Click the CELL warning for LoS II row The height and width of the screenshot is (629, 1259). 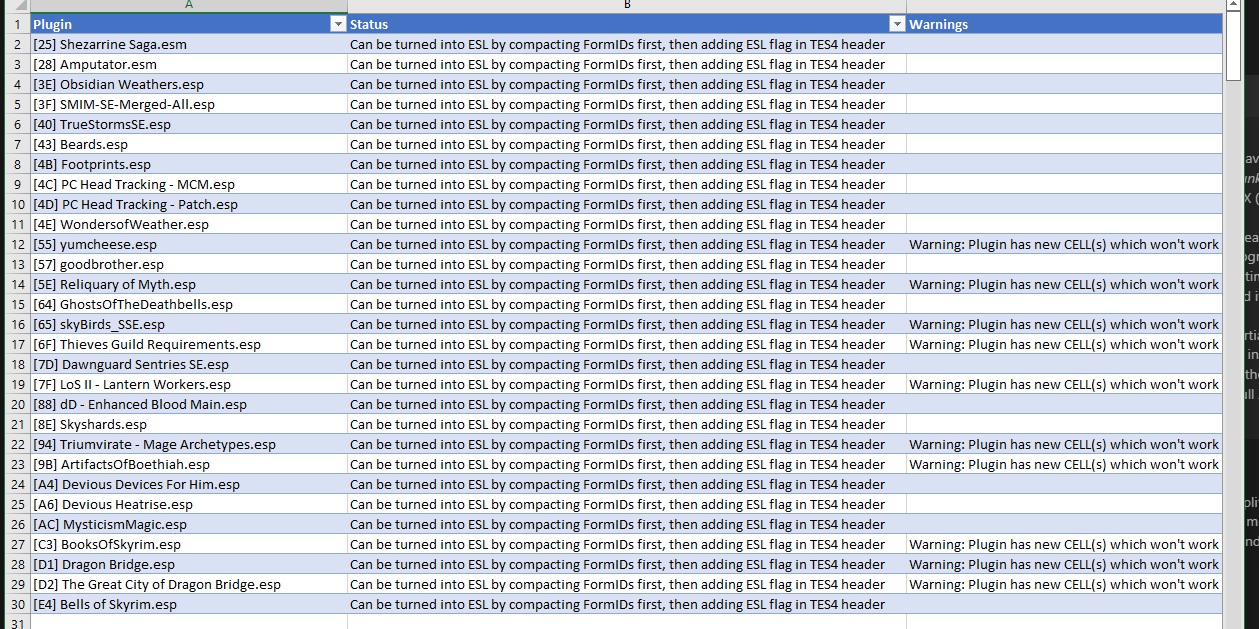point(1064,384)
